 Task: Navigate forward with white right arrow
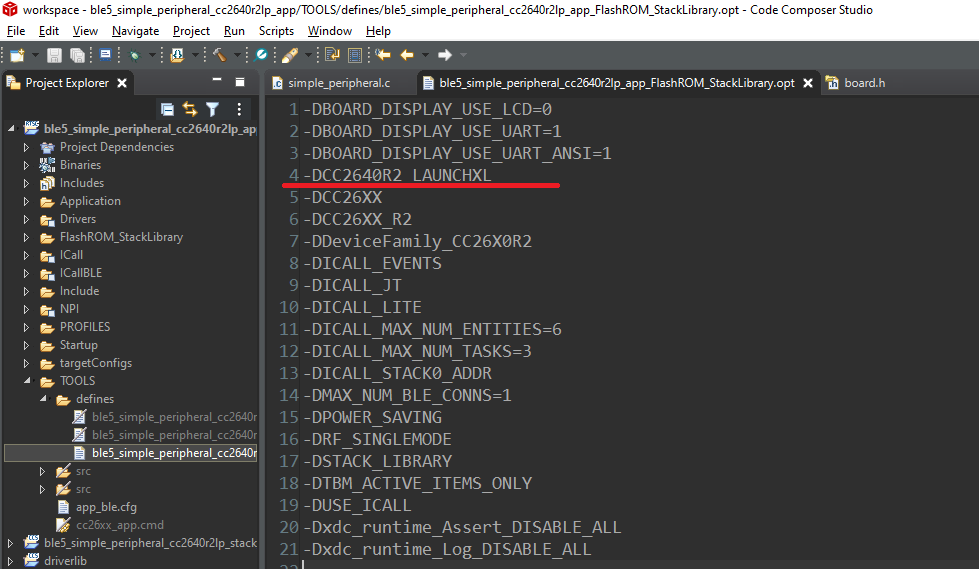pyautogui.click(x=445, y=56)
